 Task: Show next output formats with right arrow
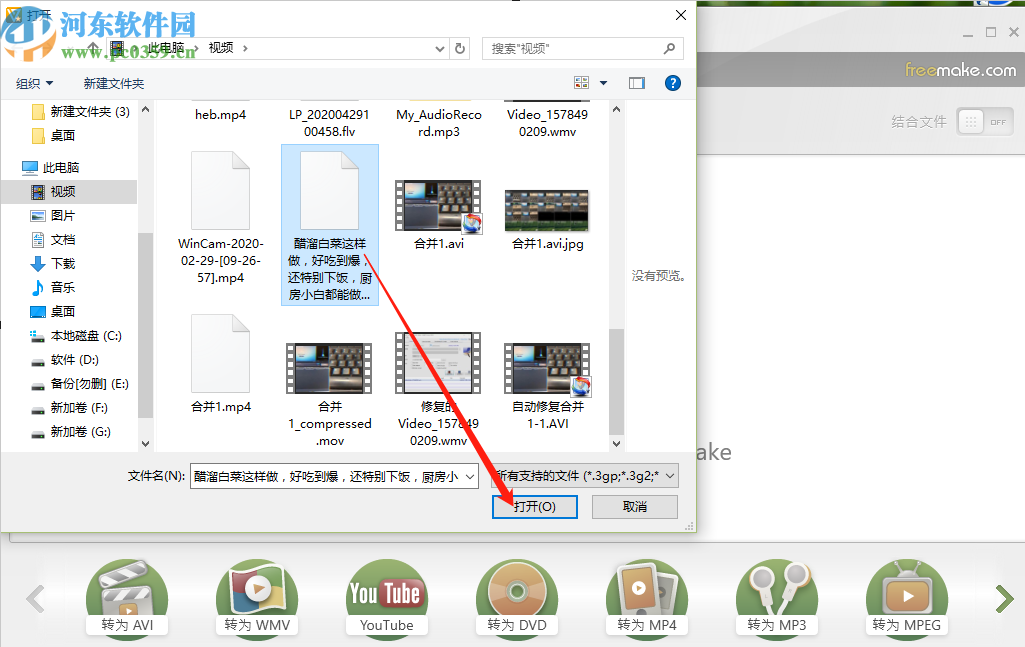pyautogui.click(x=1004, y=599)
